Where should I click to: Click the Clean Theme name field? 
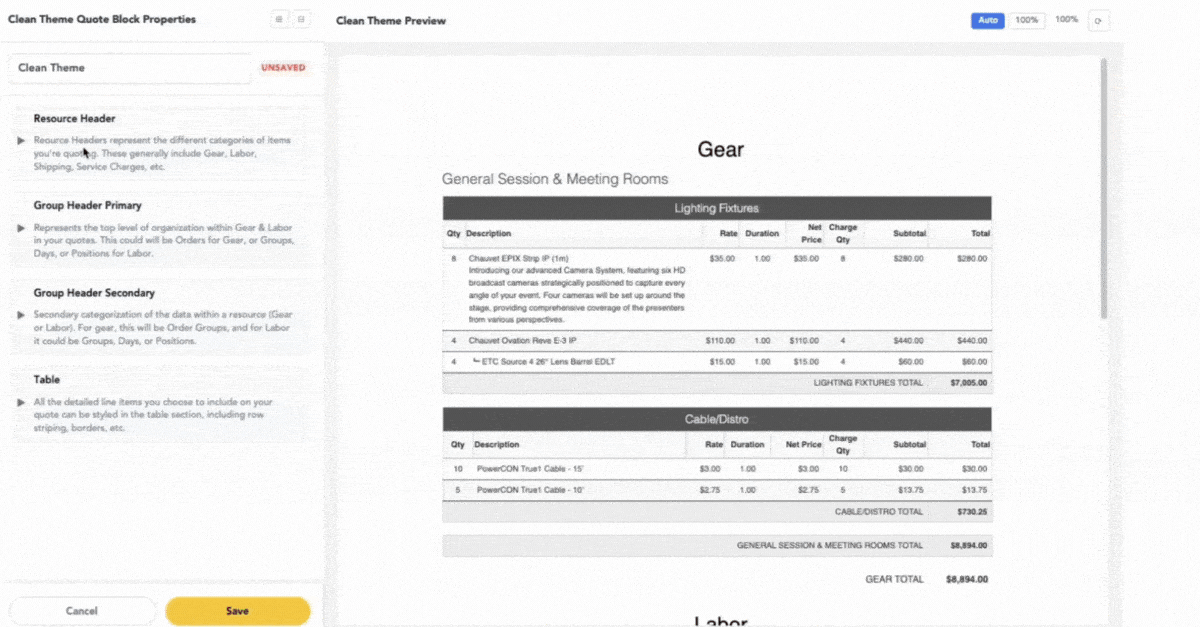point(130,68)
